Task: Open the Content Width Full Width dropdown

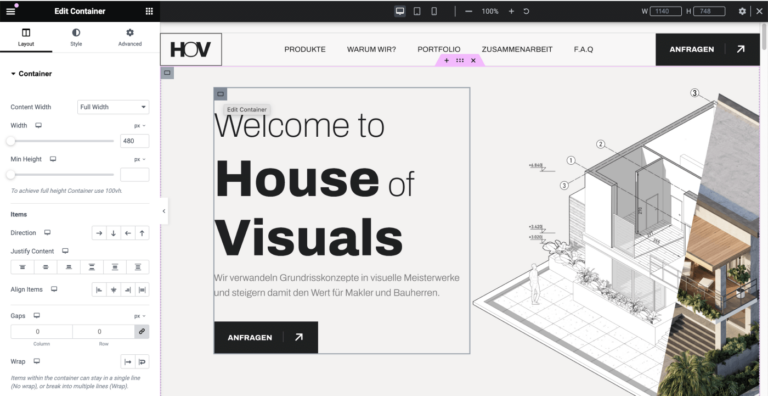Action: coord(113,107)
